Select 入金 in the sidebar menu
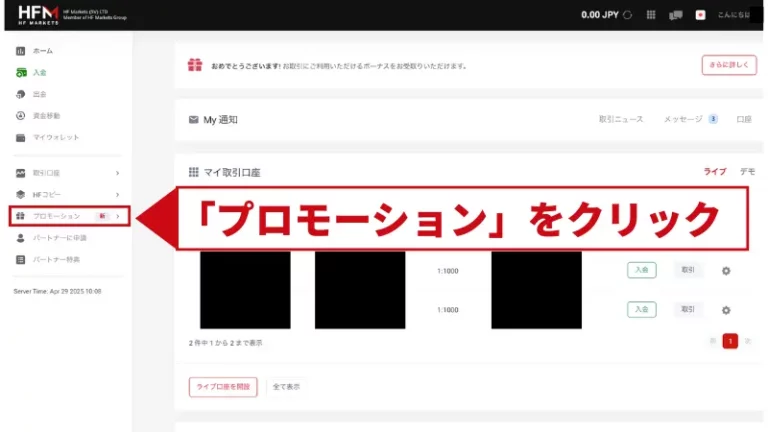 pyautogui.click(x=39, y=72)
